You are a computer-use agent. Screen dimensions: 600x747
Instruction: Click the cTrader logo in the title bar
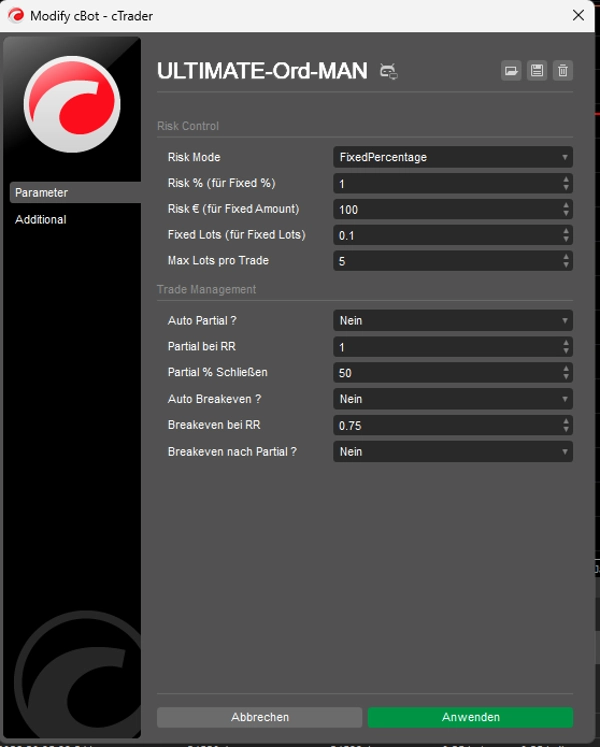click(x=16, y=16)
